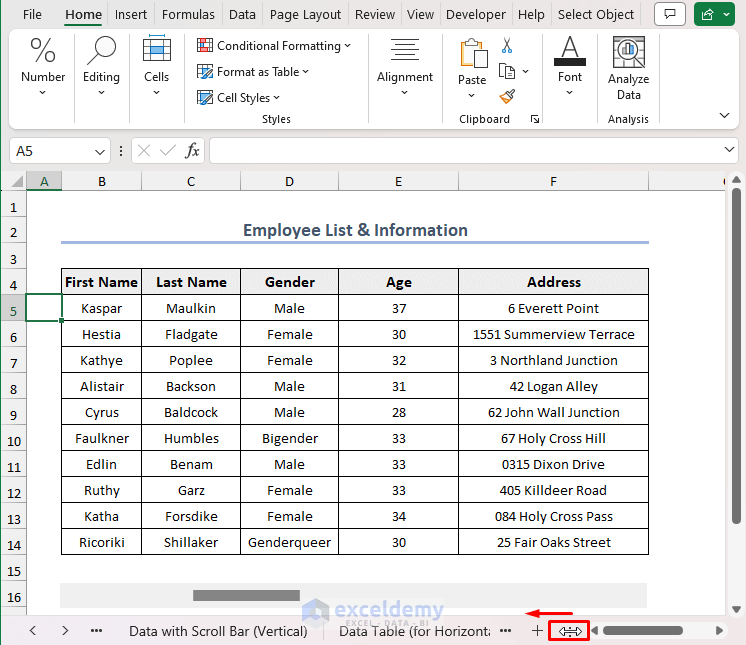Switch to the Page Layout tab
The height and width of the screenshot is (645, 746).
pyautogui.click(x=305, y=15)
